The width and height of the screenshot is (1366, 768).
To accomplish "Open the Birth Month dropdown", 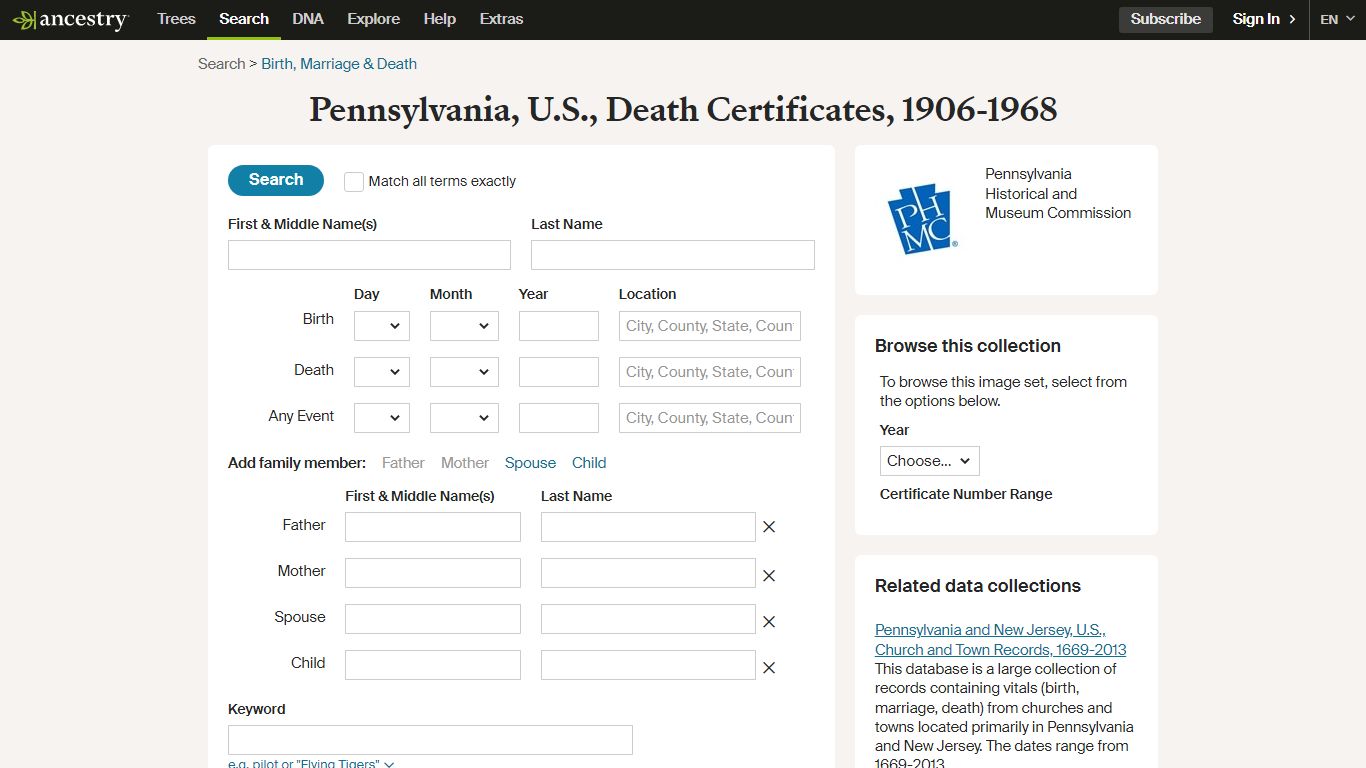I will [464, 326].
